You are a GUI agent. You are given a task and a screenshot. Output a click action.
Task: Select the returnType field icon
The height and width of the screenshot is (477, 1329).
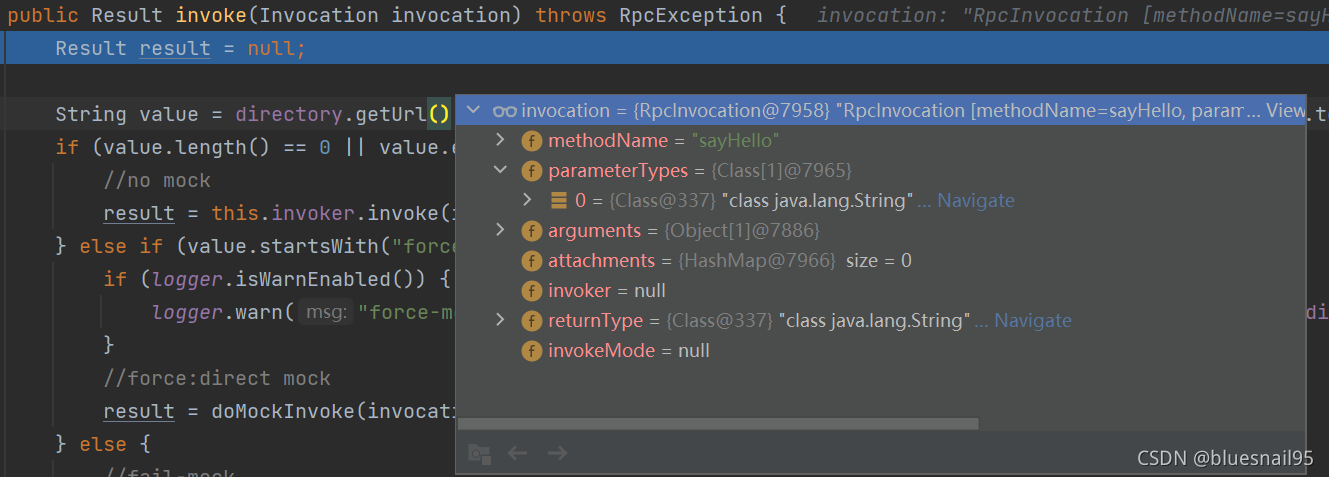(532, 321)
